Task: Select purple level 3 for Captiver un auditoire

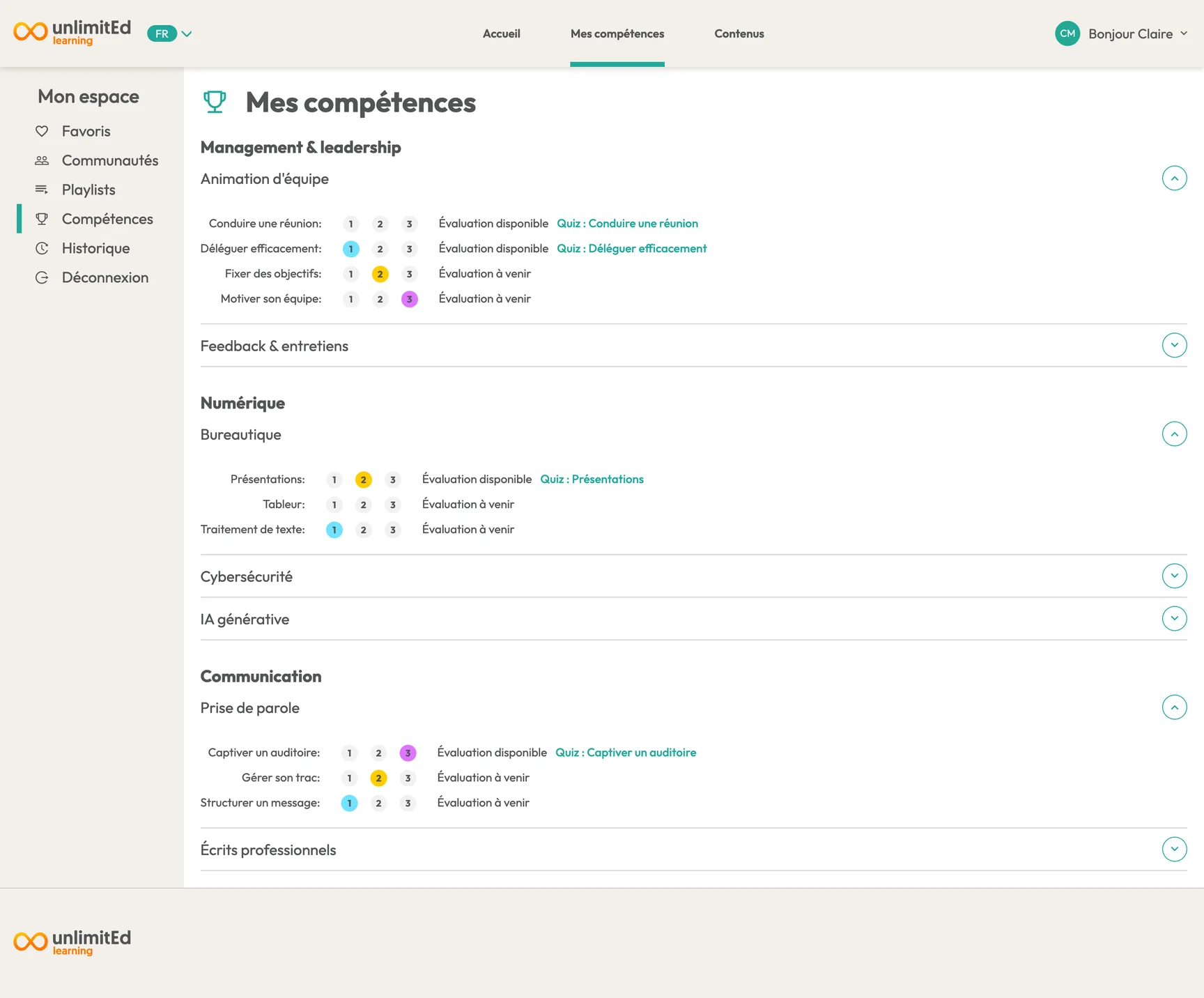Action: click(x=408, y=753)
